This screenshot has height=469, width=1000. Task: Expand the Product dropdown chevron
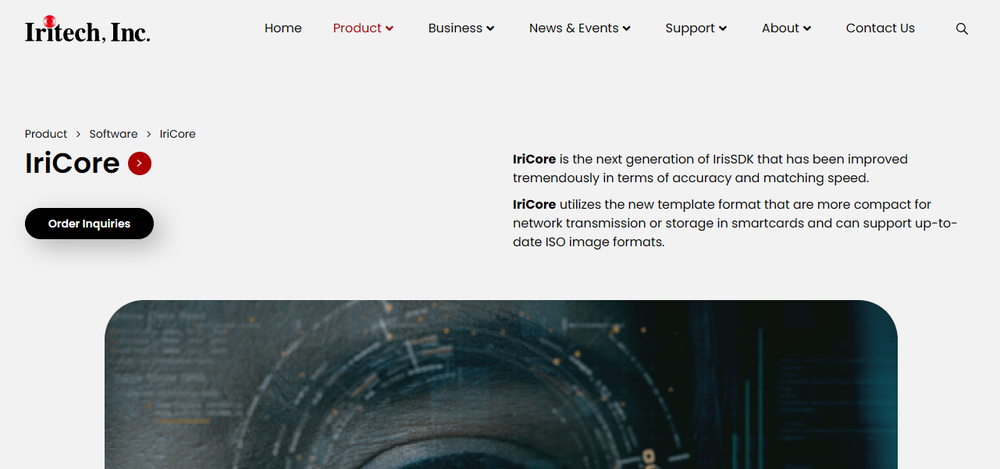390,29
